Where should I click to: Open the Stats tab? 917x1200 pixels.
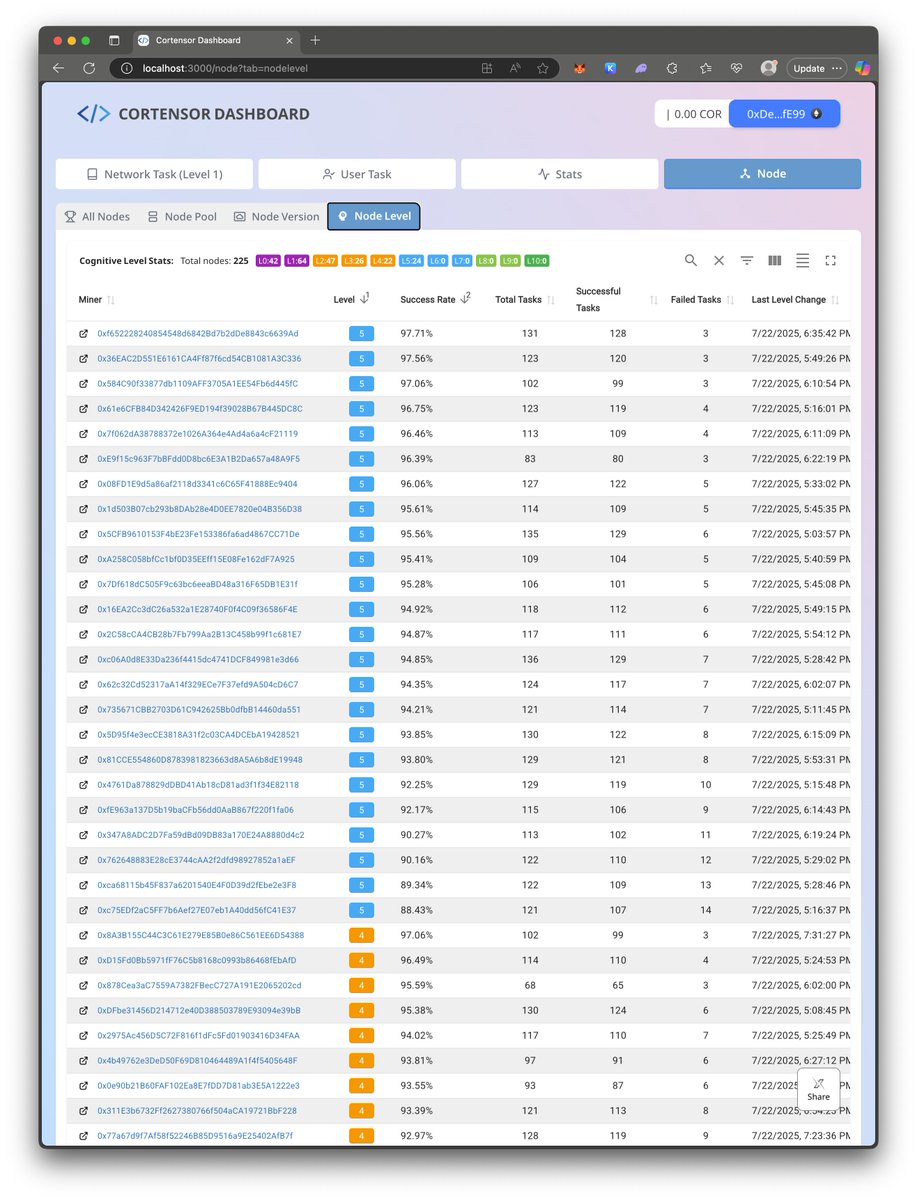(560, 174)
